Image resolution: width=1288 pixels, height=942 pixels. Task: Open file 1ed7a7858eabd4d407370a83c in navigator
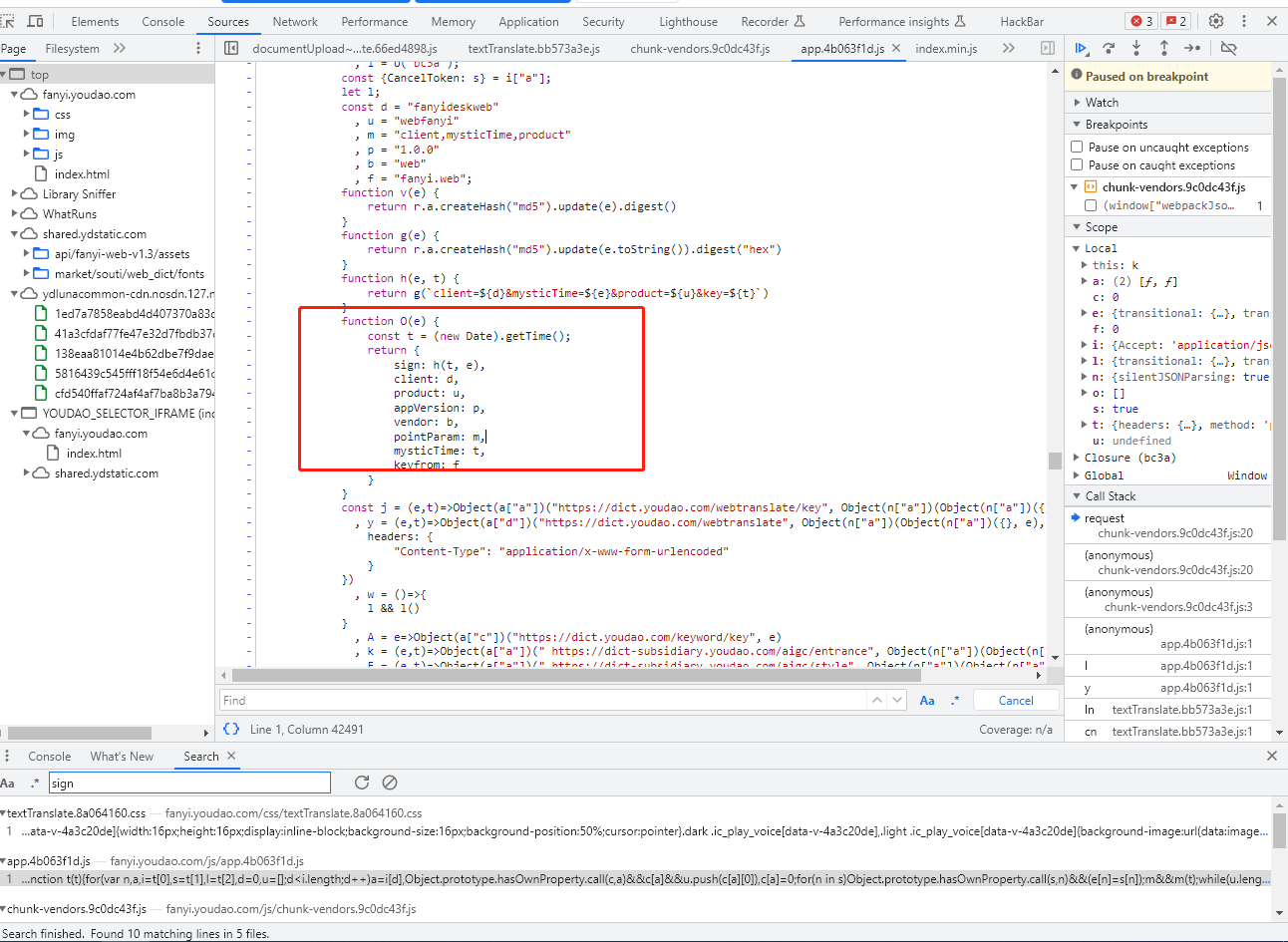click(x=135, y=313)
